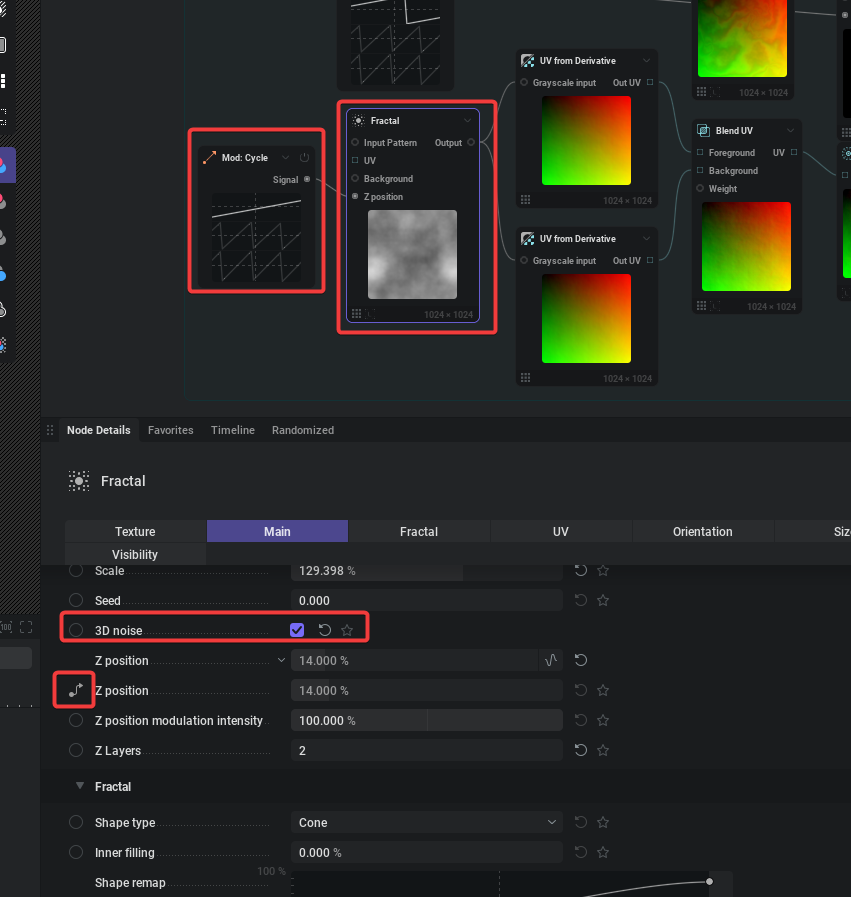Uncheck the 3D noise checkbox

297,630
